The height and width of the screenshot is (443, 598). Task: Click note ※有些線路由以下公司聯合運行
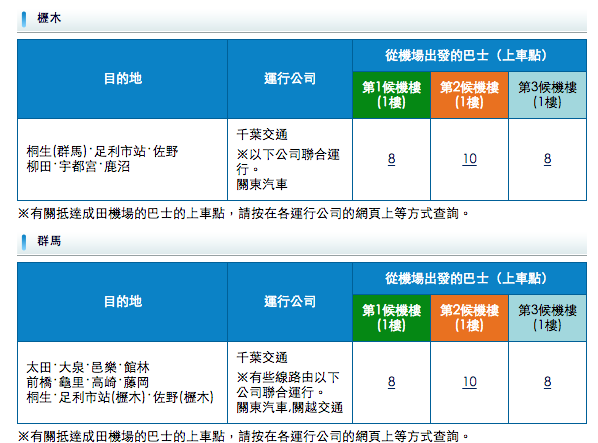pyautogui.click(x=288, y=385)
